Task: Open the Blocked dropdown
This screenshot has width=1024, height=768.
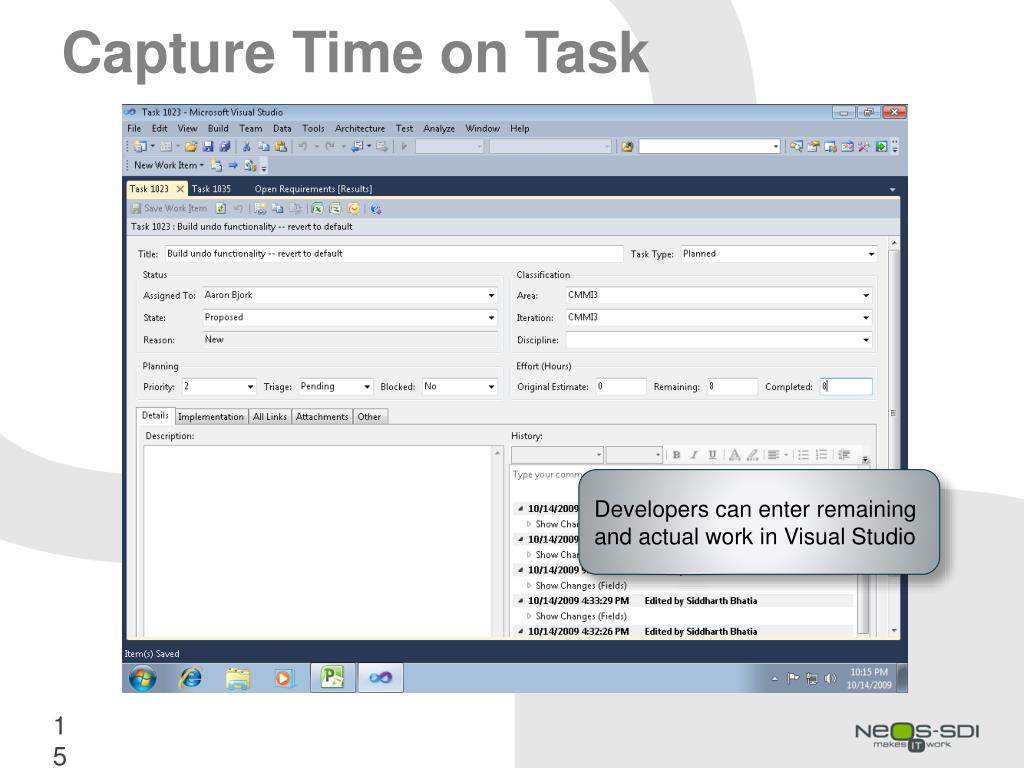Action: (x=491, y=387)
